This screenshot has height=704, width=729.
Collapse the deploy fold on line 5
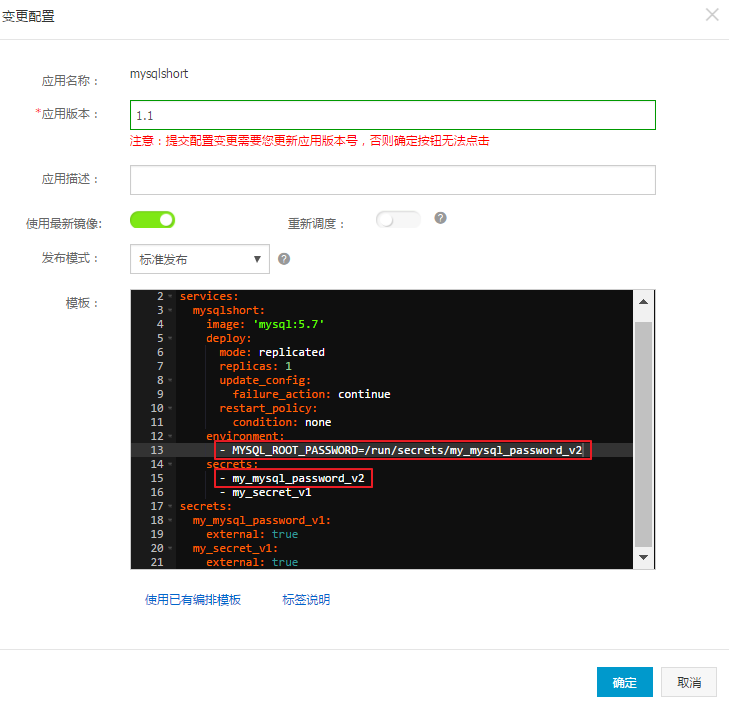pos(170,338)
